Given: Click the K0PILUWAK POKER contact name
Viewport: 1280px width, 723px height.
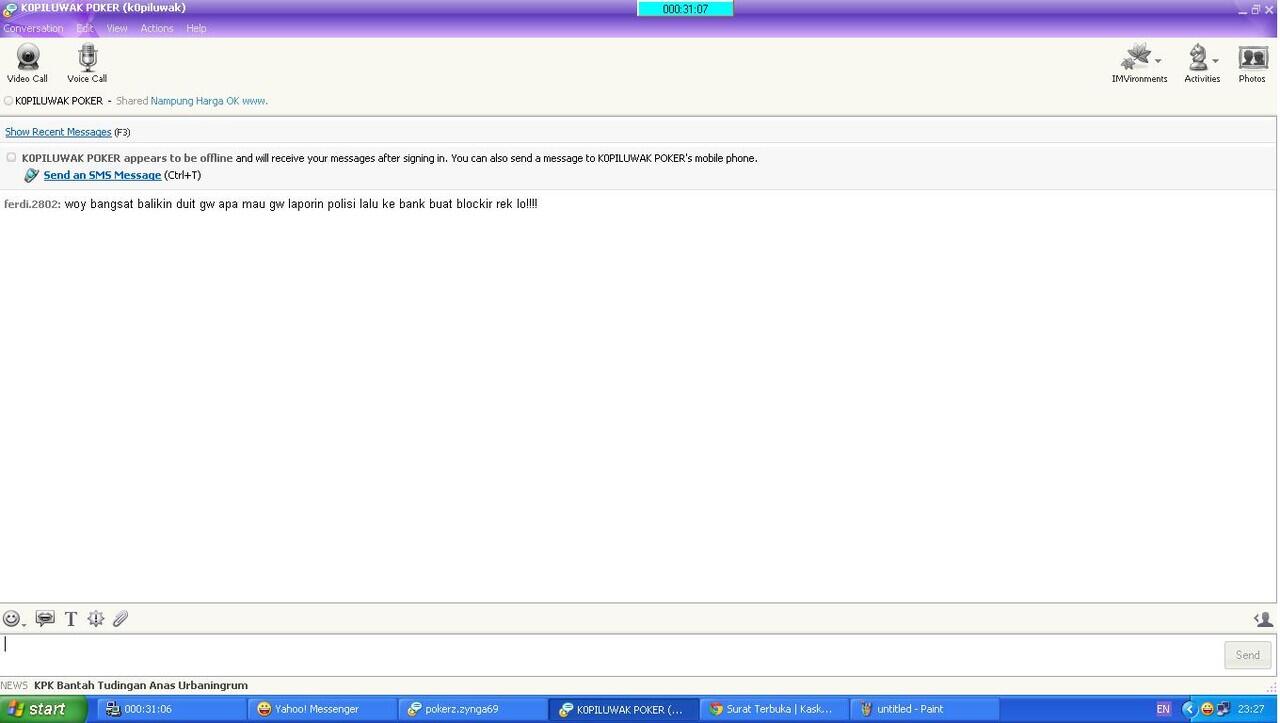Looking at the screenshot, I should 59,101.
